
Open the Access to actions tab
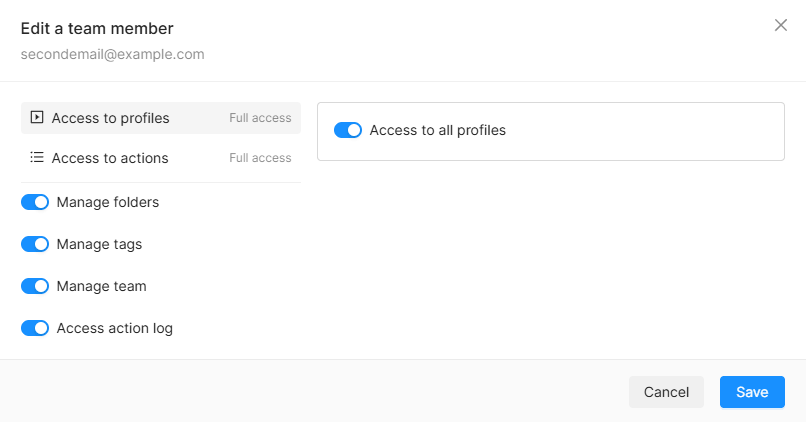160,158
